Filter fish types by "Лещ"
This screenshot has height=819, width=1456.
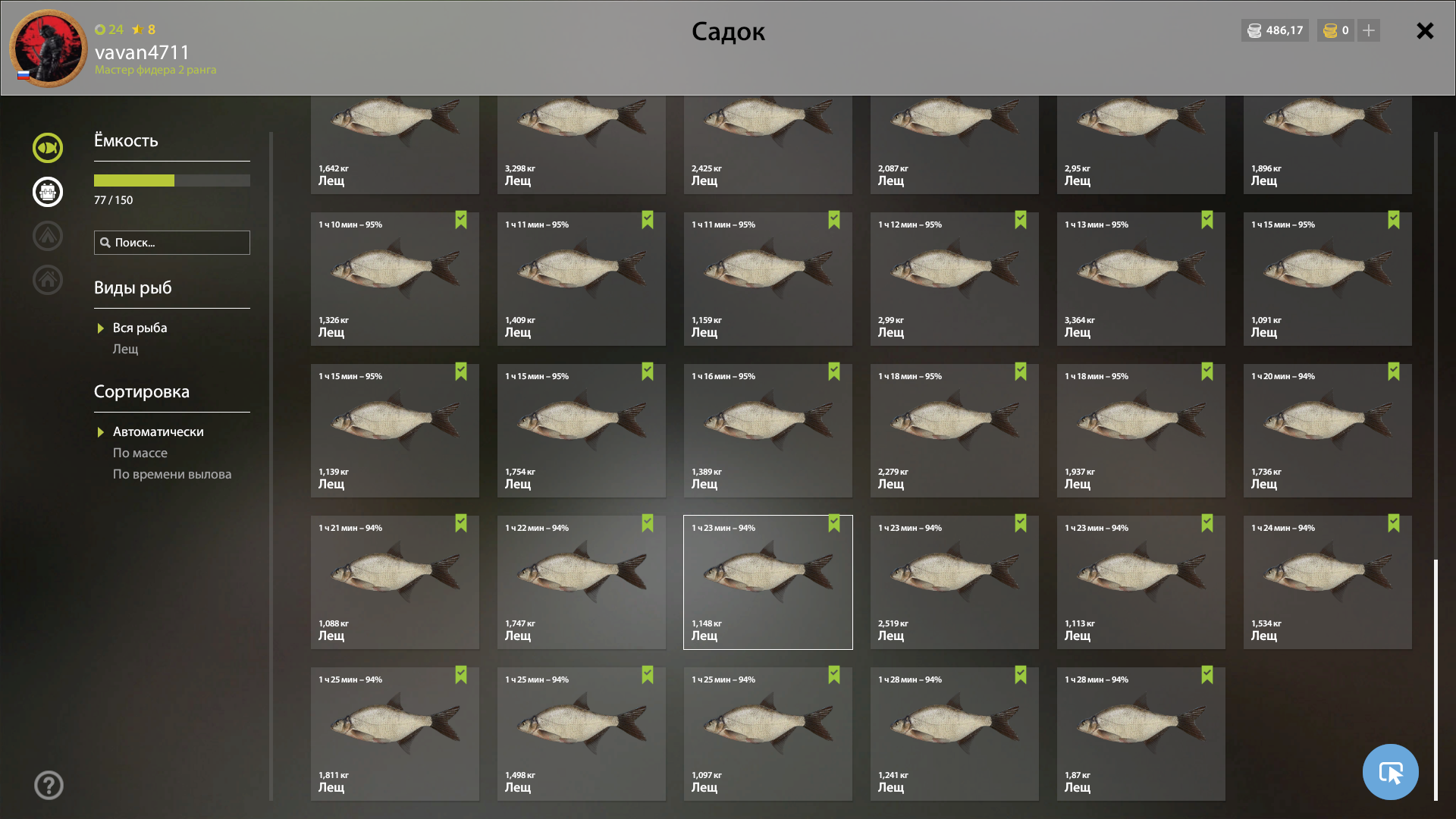[x=126, y=349]
